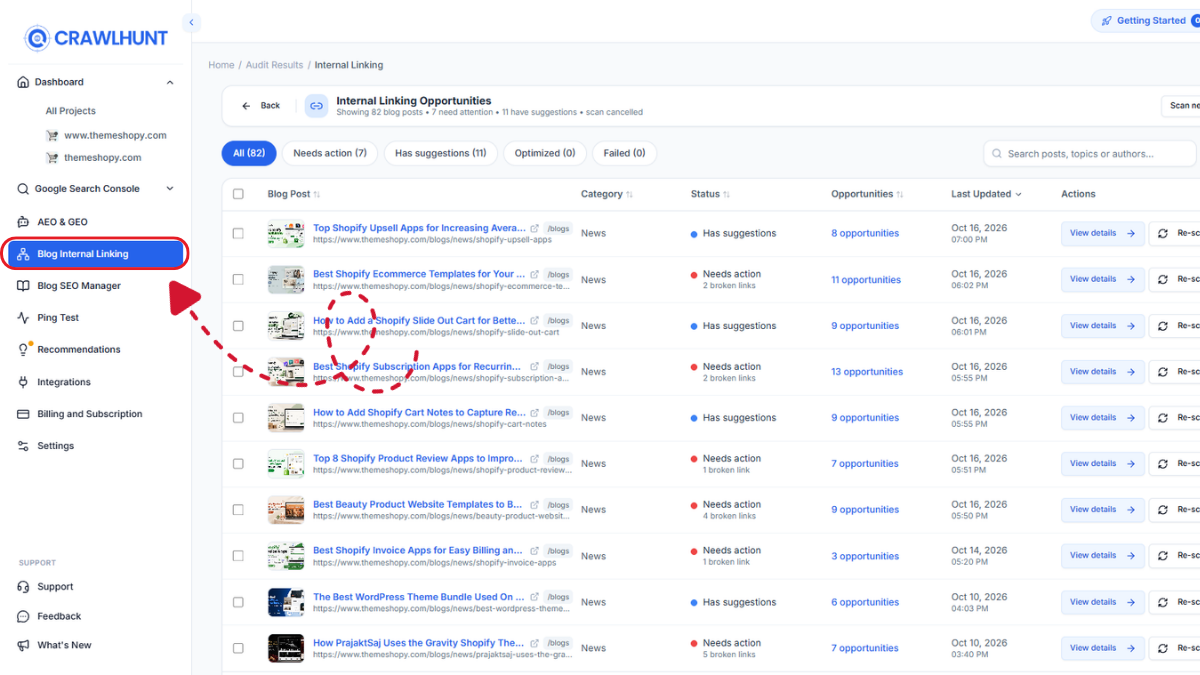Click the rocket icon in Getting Started
Screen dimensions: 1200x675
pyautogui.click(x=1106, y=21)
